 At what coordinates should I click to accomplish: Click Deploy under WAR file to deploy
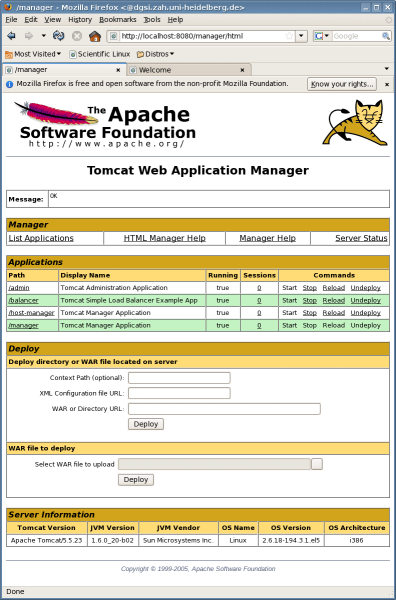136,480
